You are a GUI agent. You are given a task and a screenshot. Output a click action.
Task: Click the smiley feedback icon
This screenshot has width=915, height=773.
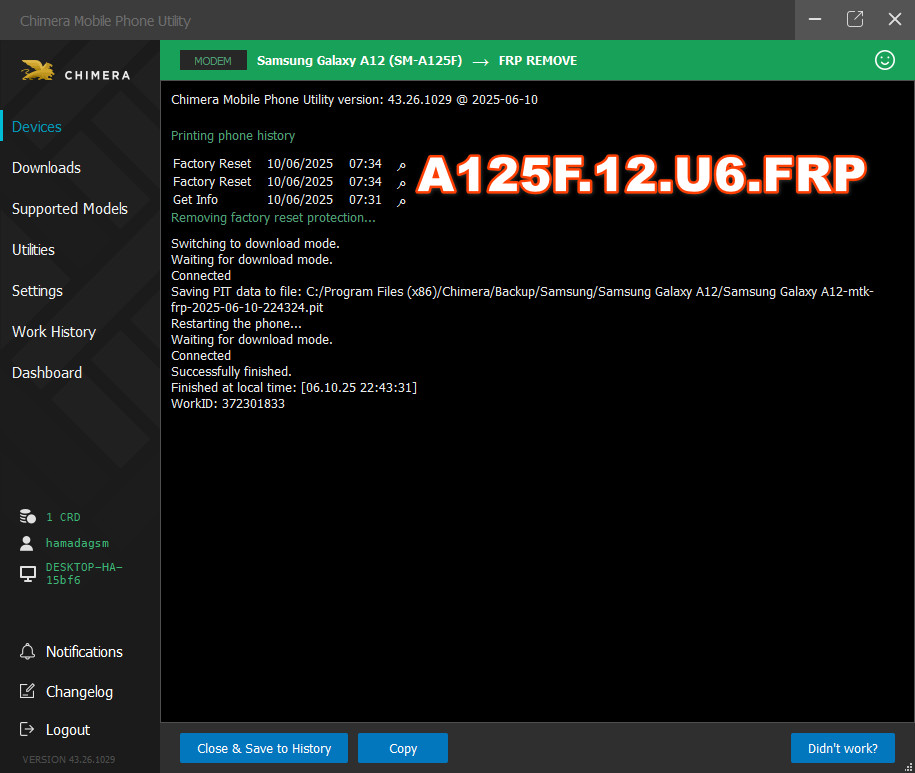(x=884, y=60)
